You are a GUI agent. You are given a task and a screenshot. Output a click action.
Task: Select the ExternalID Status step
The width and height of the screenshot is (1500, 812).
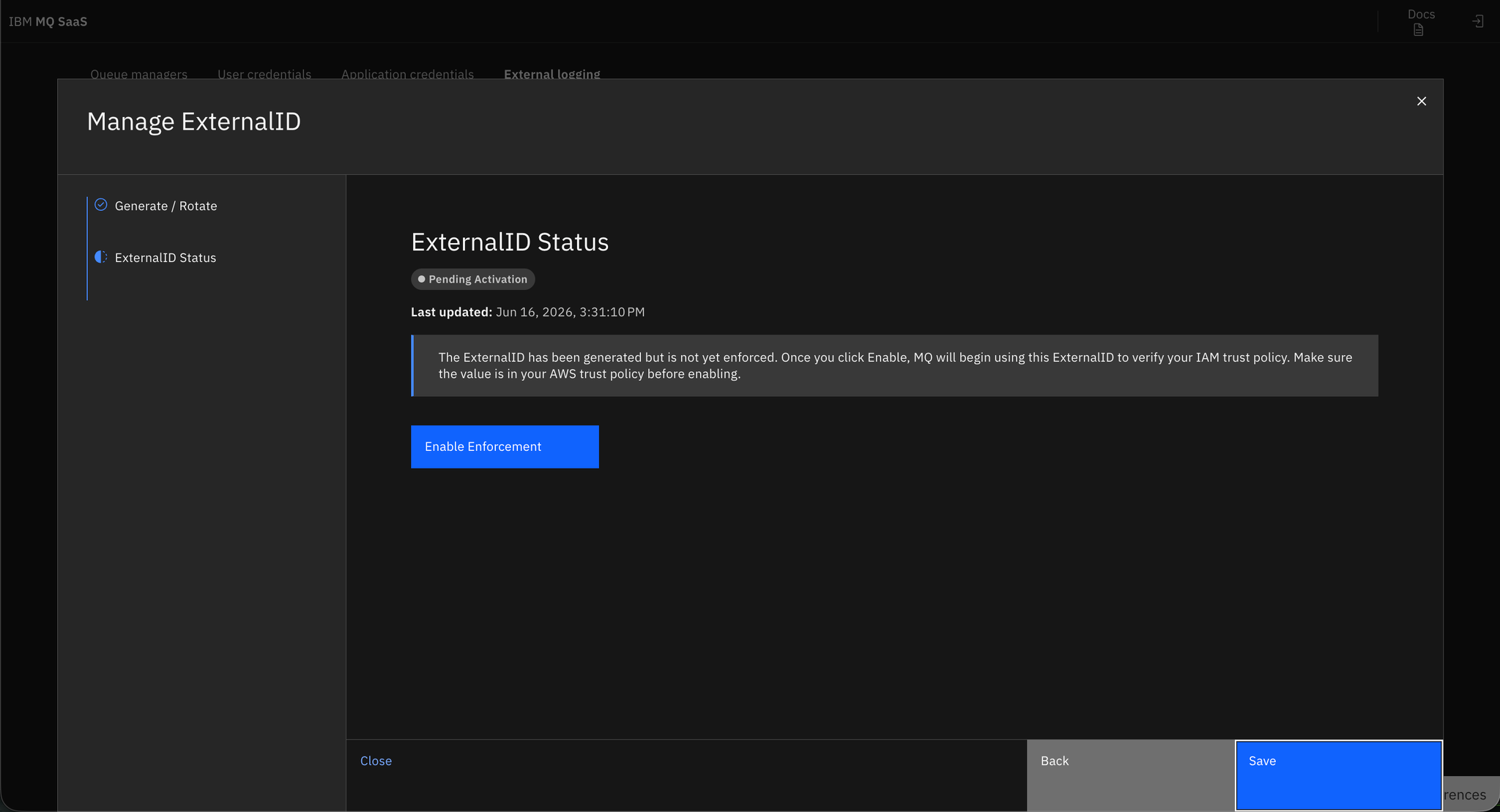pyautogui.click(x=166, y=258)
